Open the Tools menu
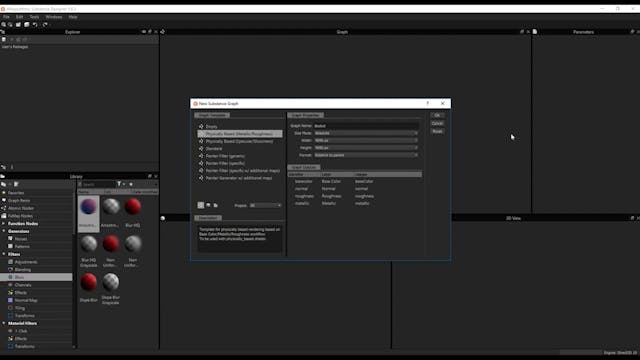 tap(34, 17)
